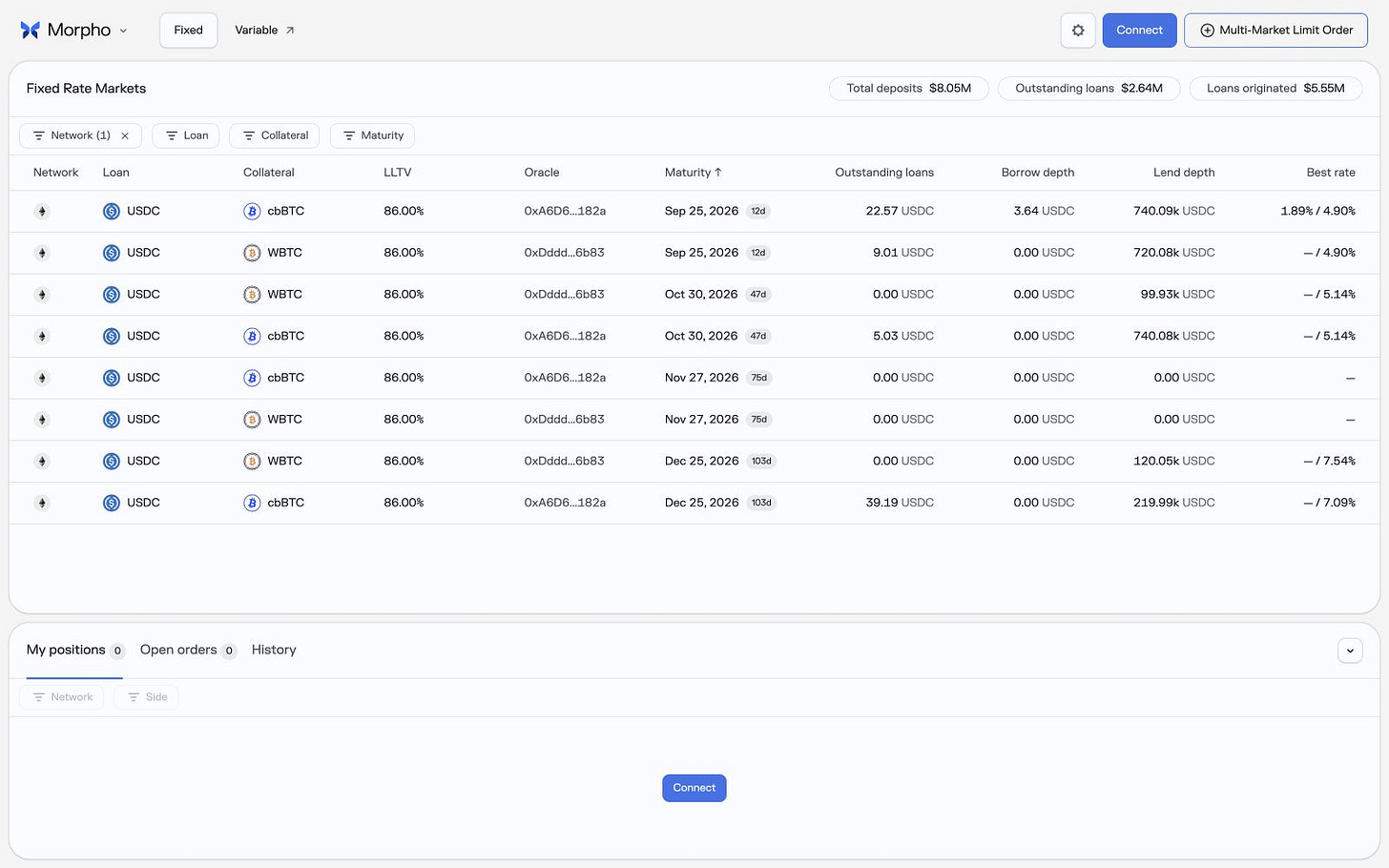Click the 12d badge in the cbBTC row

pyautogui.click(x=758, y=212)
